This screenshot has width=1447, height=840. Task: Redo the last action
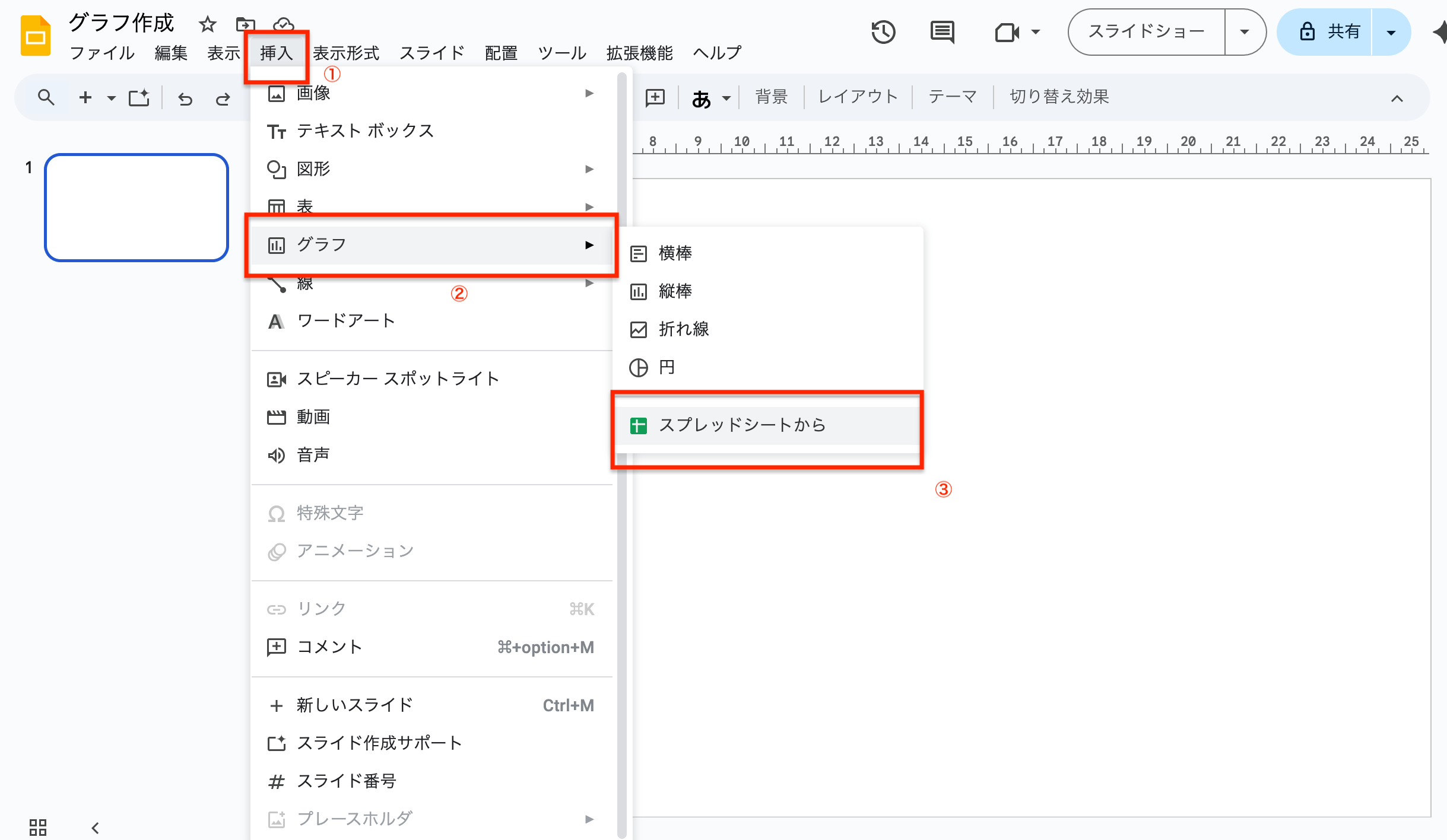(x=224, y=98)
